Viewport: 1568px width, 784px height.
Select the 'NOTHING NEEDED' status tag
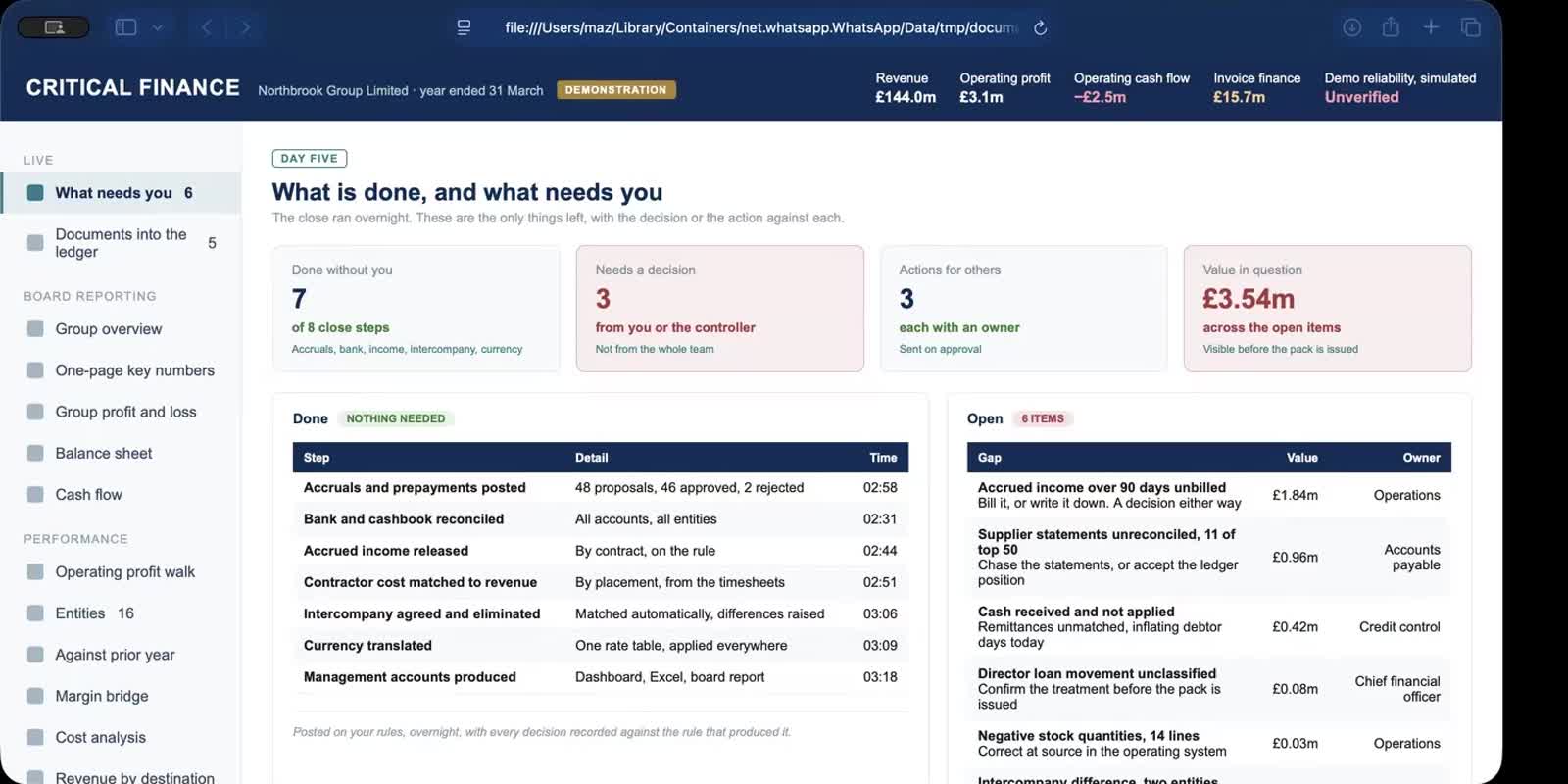[x=396, y=418]
